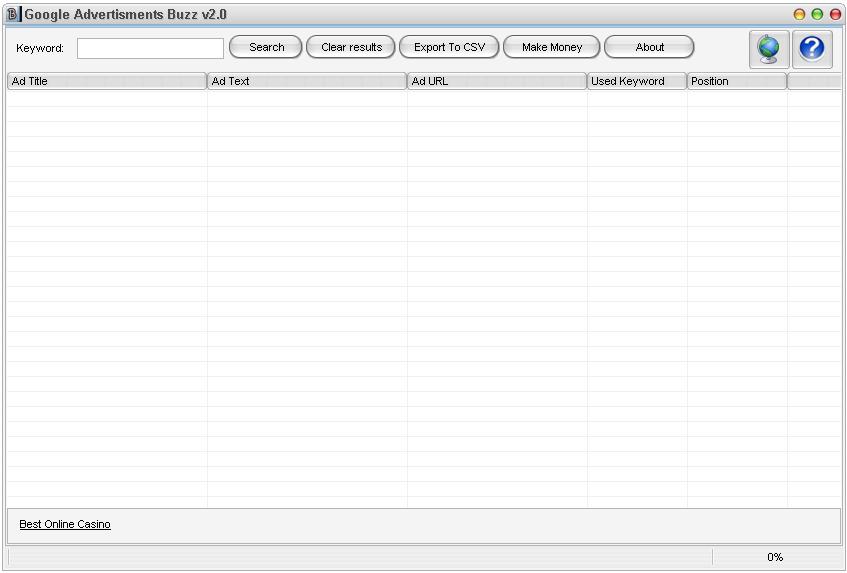The image size is (847, 573).
Task: Click Export To CSV button
Action: [449, 47]
